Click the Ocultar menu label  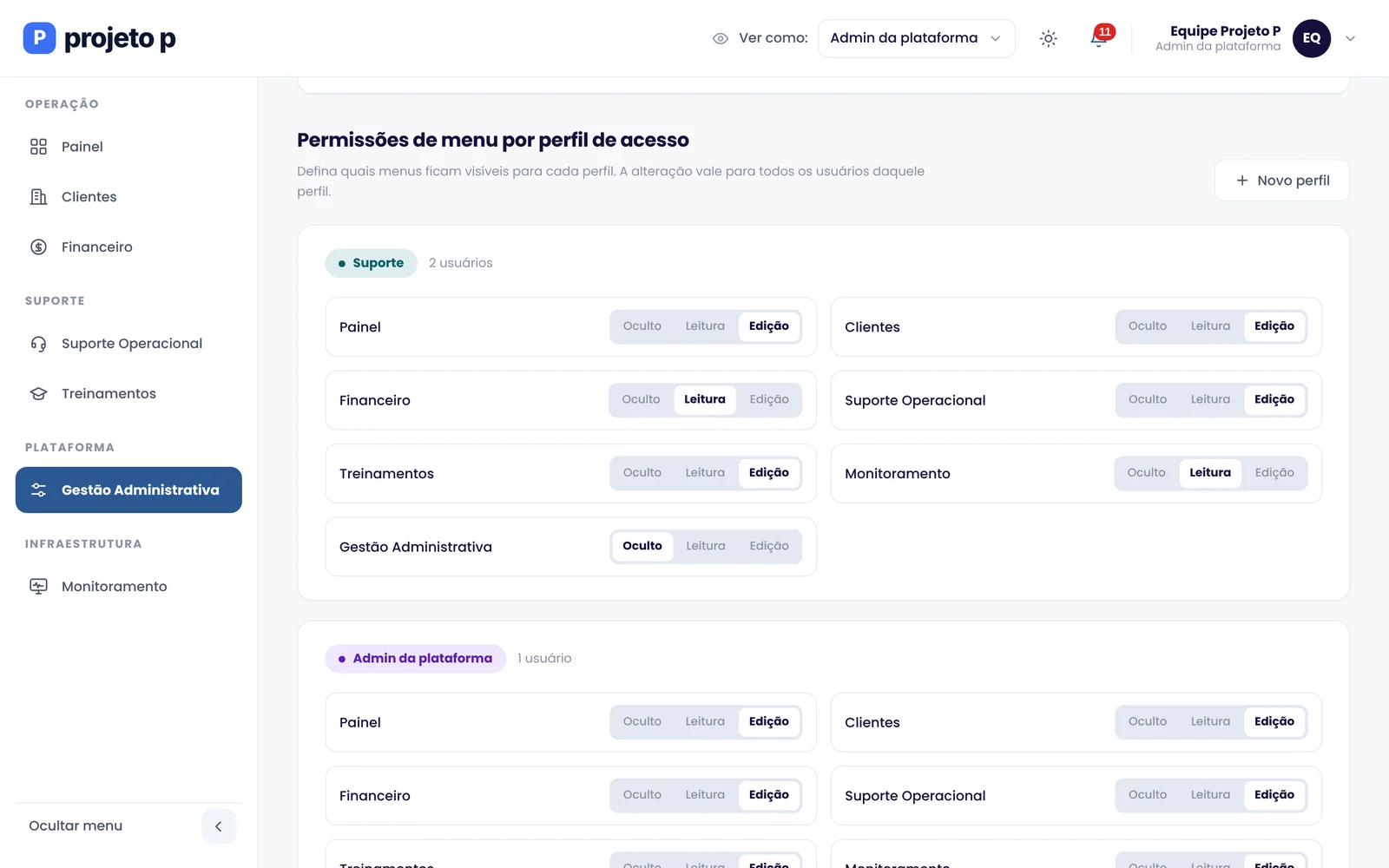(x=76, y=826)
